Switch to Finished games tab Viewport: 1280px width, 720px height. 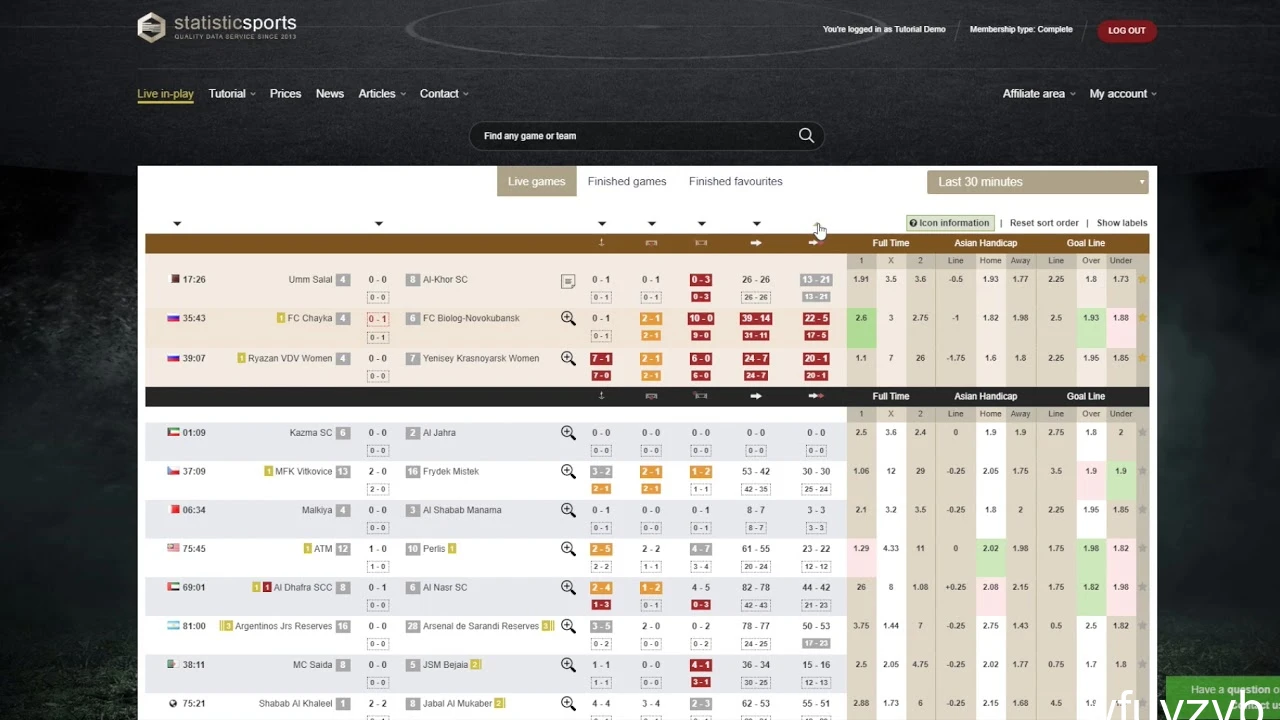[x=626, y=182]
